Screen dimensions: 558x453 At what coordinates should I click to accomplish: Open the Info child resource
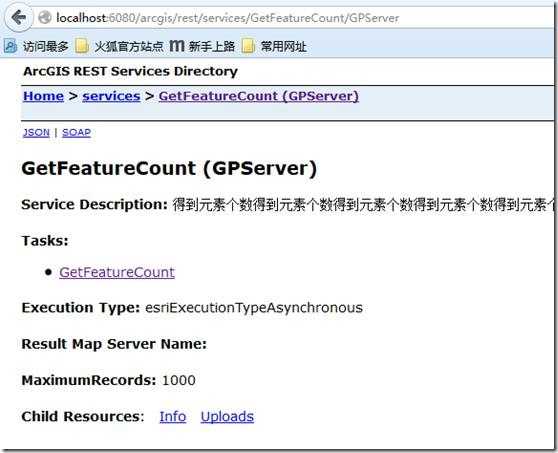click(173, 416)
